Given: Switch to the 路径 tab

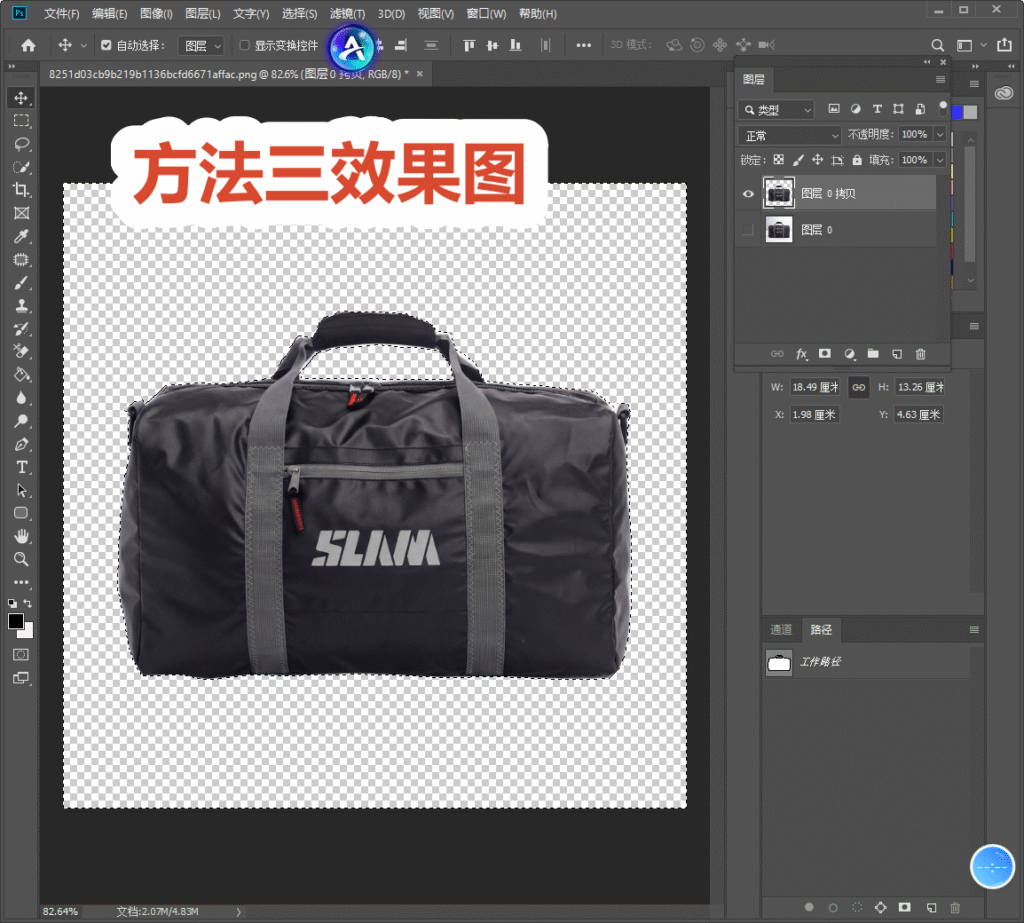Looking at the screenshot, I should tap(821, 630).
